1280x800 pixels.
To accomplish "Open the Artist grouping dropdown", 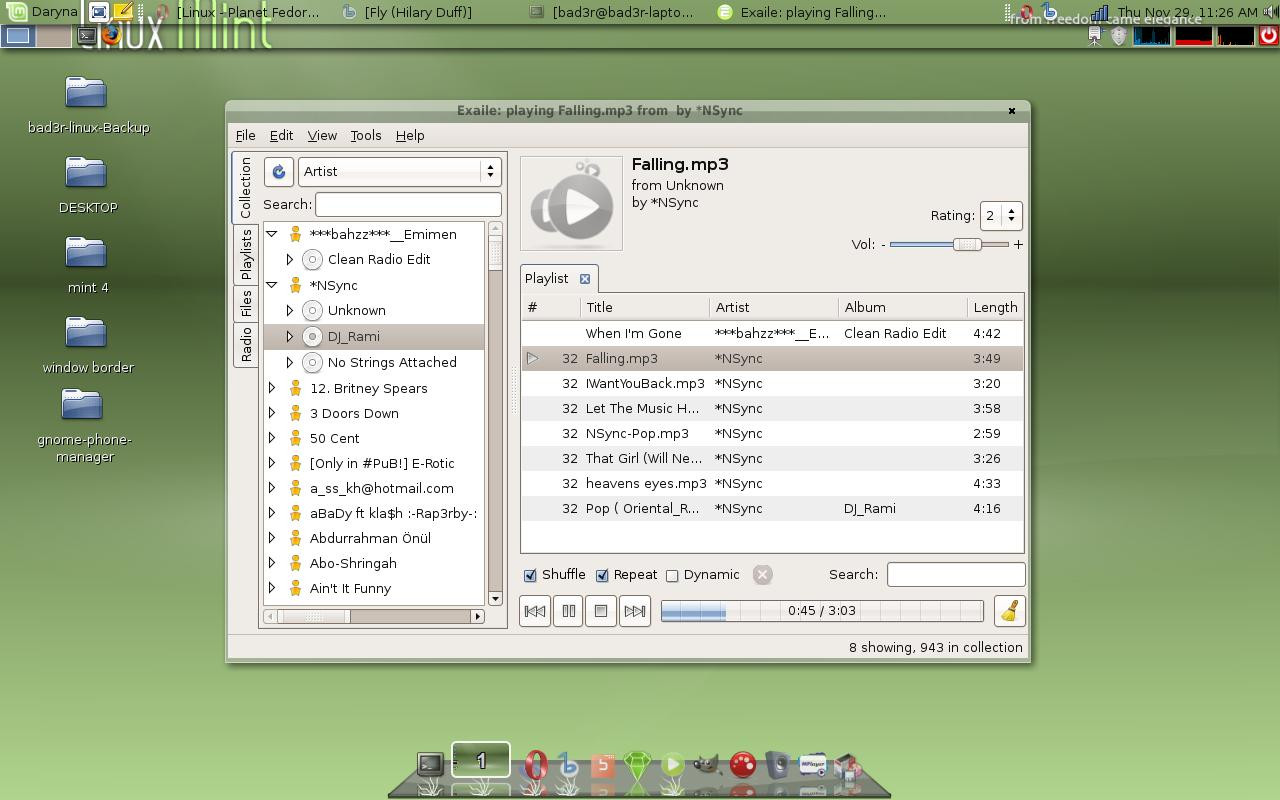I will click(399, 171).
